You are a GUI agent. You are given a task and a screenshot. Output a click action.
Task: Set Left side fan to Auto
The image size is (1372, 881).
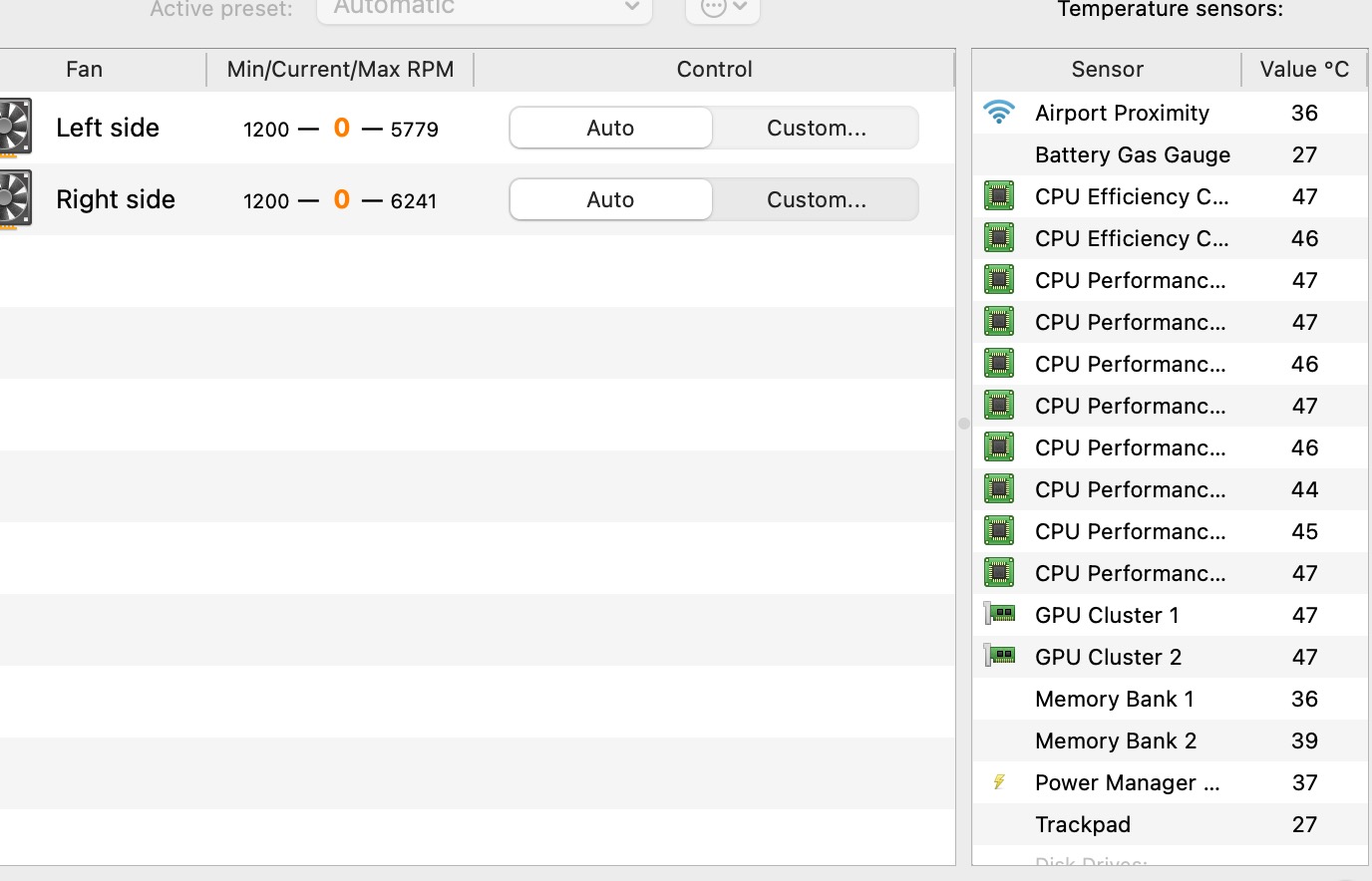(x=610, y=128)
